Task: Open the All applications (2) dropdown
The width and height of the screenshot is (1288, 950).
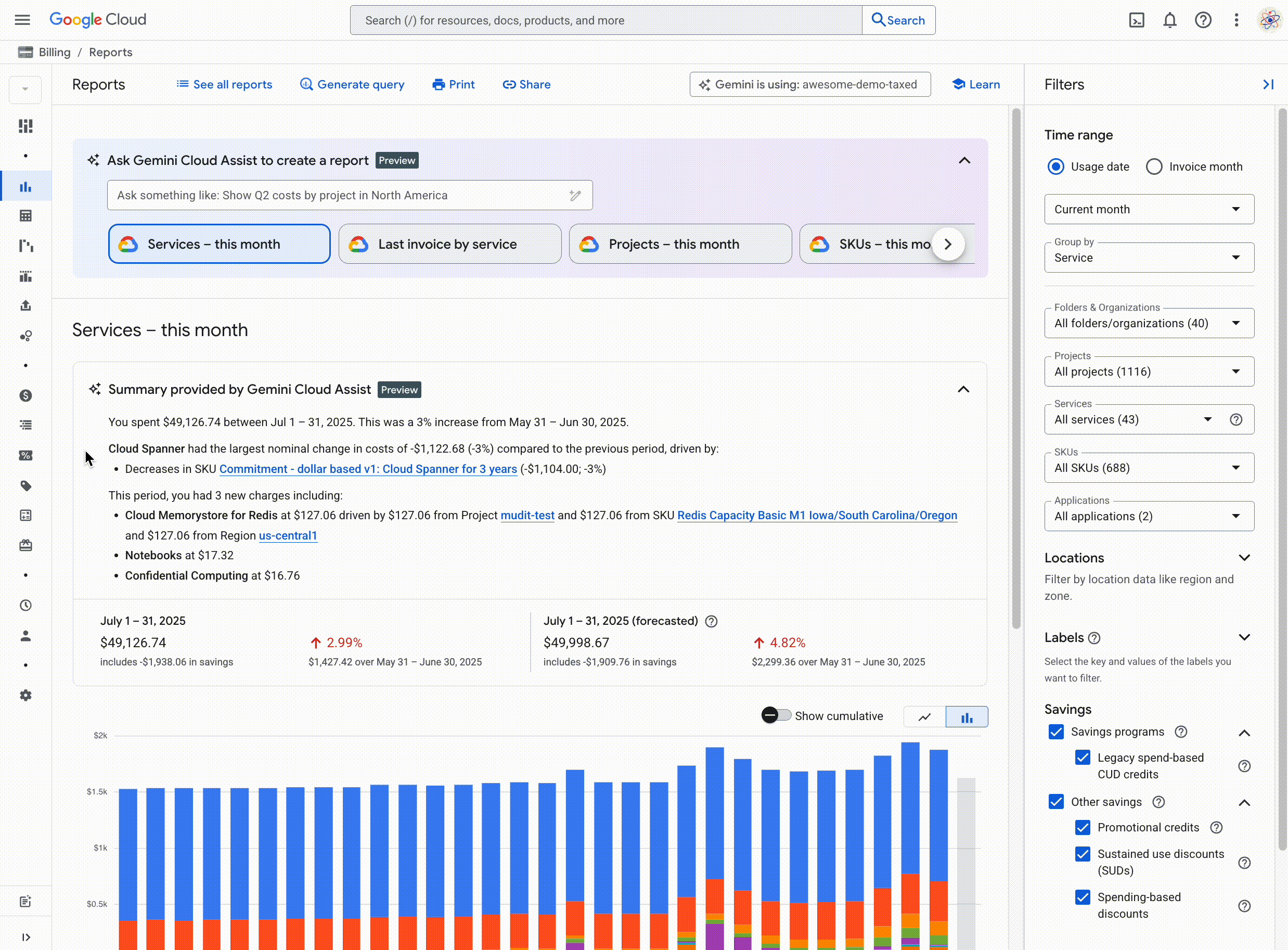Action: pyautogui.click(x=1149, y=517)
